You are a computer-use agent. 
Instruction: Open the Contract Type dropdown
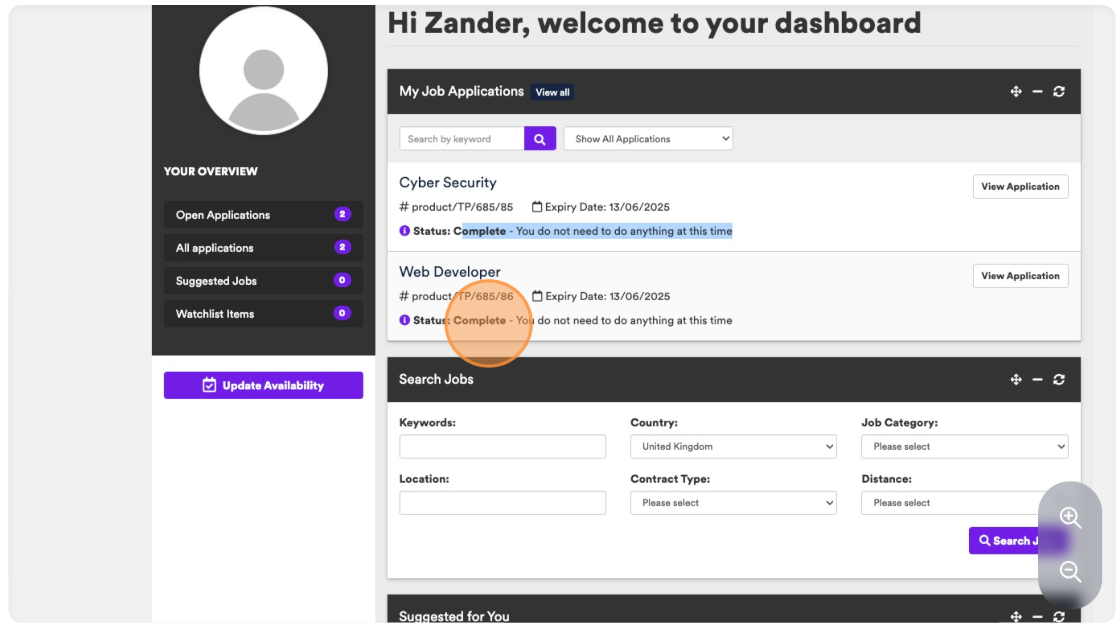pyautogui.click(x=733, y=503)
